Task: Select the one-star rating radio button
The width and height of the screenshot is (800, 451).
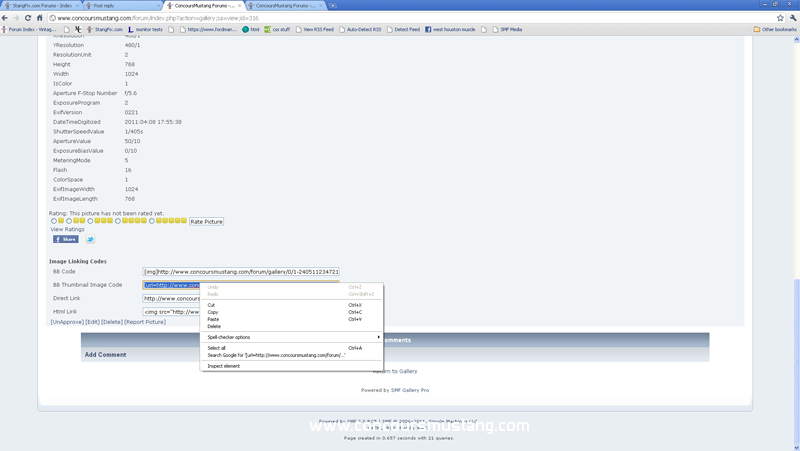Action: 54,221
